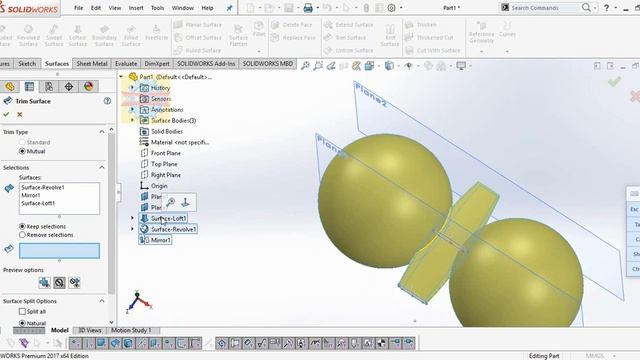640x360 pixels.
Task: Open the 3D Views tab
Action: (x=90, y=330)
